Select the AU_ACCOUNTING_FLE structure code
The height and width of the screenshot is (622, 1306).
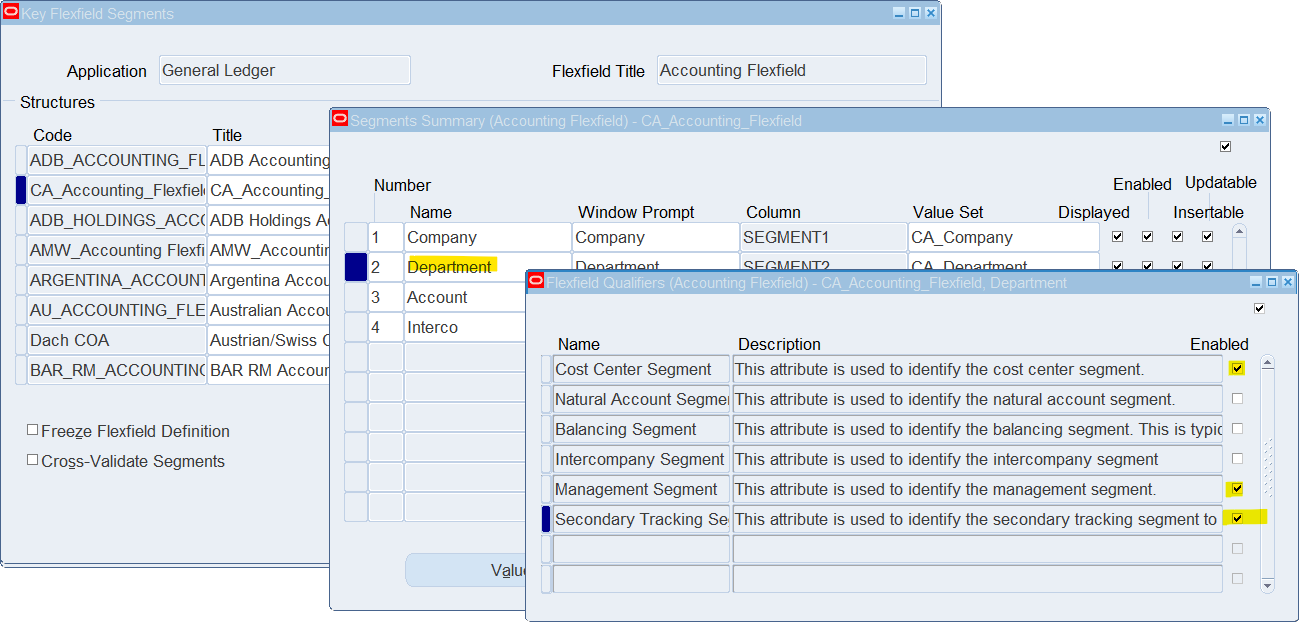[x=117, y=310]
